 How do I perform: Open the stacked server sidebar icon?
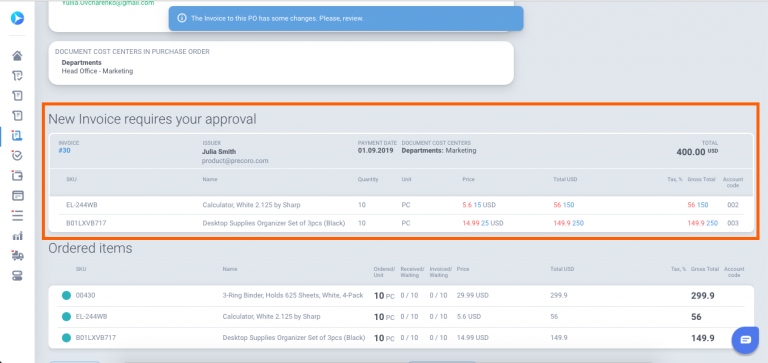point(17,276)
